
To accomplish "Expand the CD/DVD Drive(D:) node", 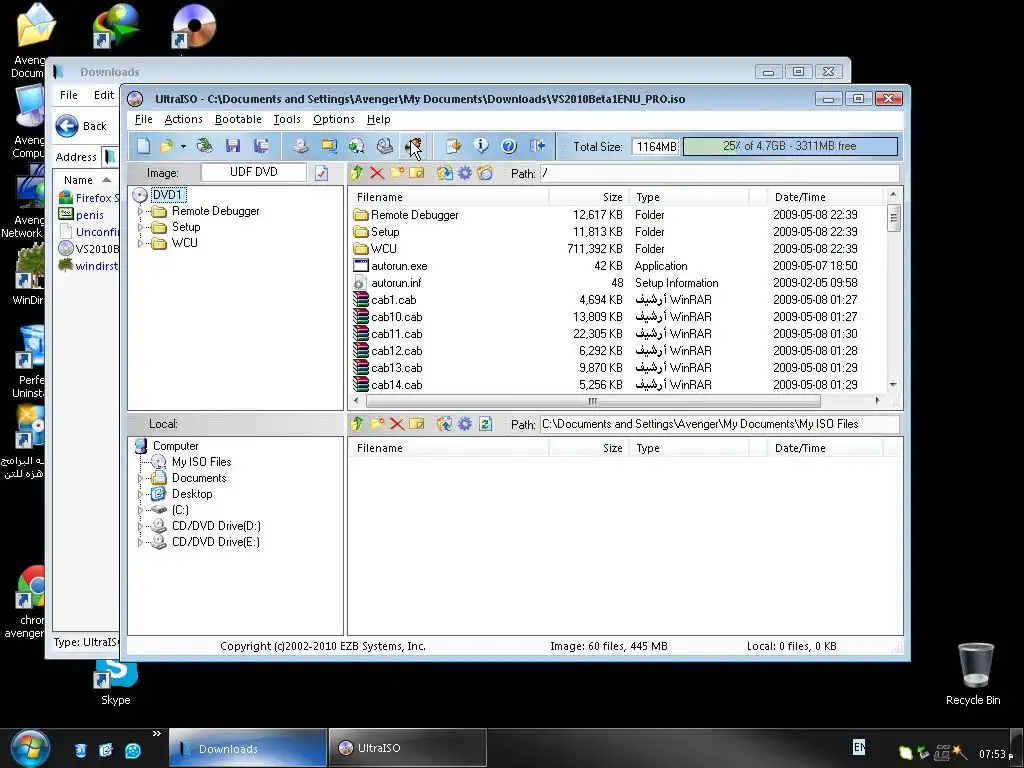I will click(x=140, y=526).
